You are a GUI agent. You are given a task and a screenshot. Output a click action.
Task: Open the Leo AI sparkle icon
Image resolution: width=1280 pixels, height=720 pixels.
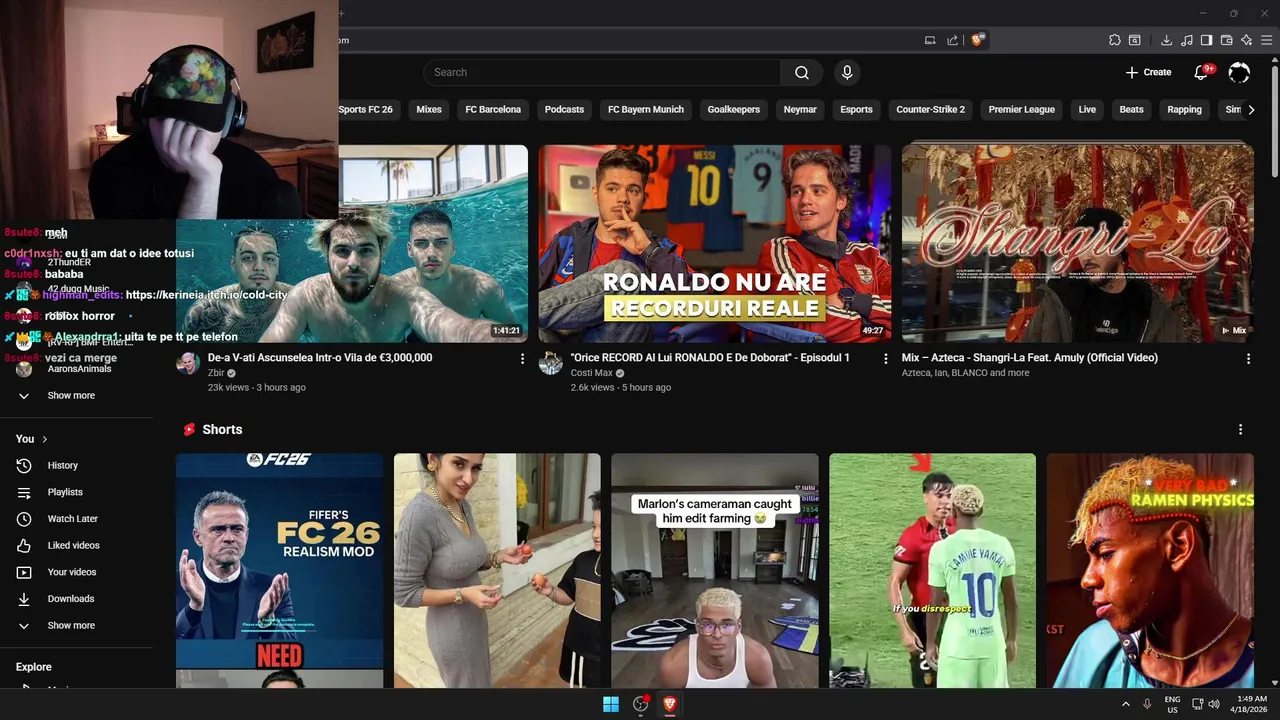tap(1246, 40)
